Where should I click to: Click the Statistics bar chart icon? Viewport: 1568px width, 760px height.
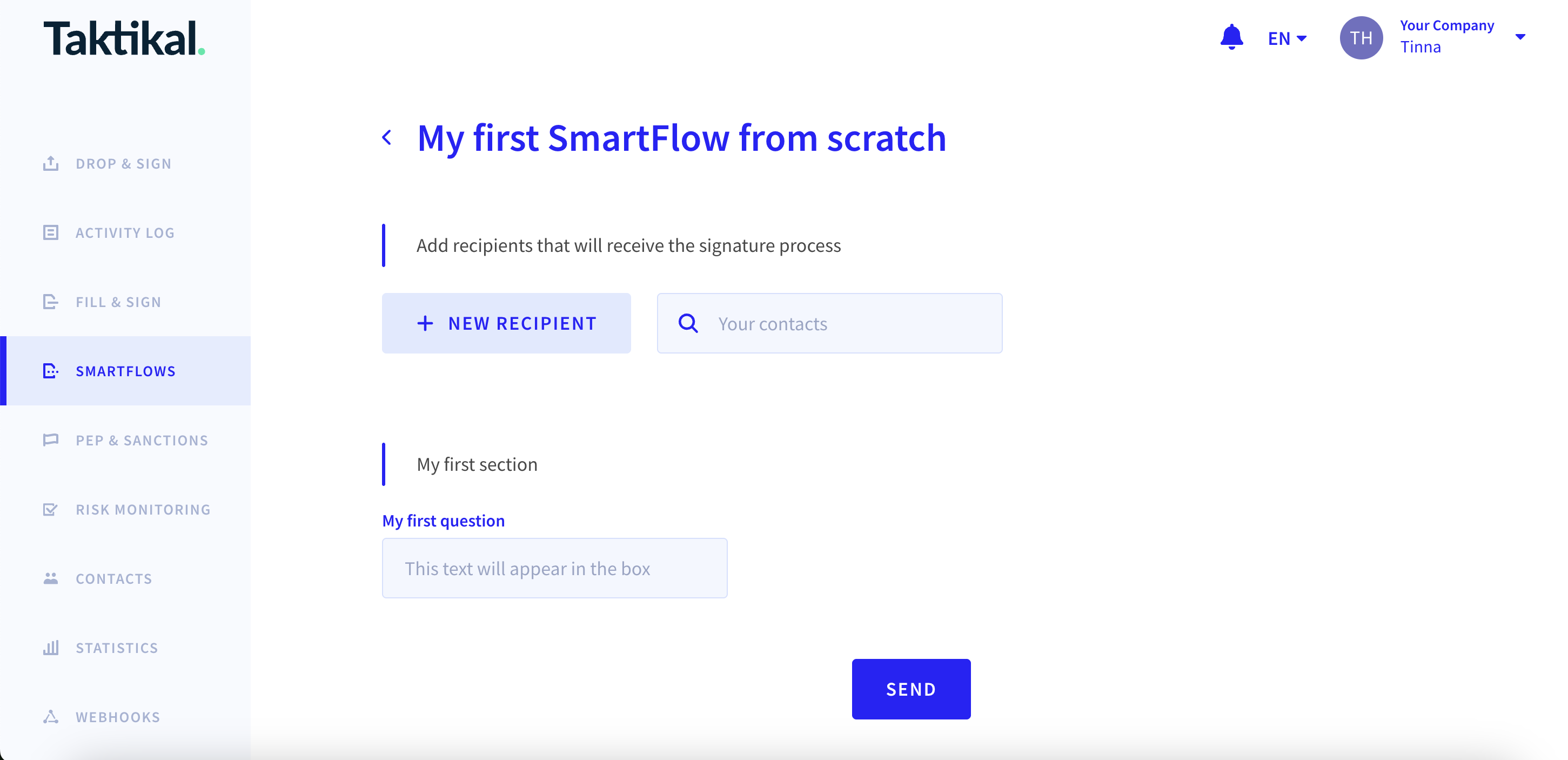[x=51, y=648]
